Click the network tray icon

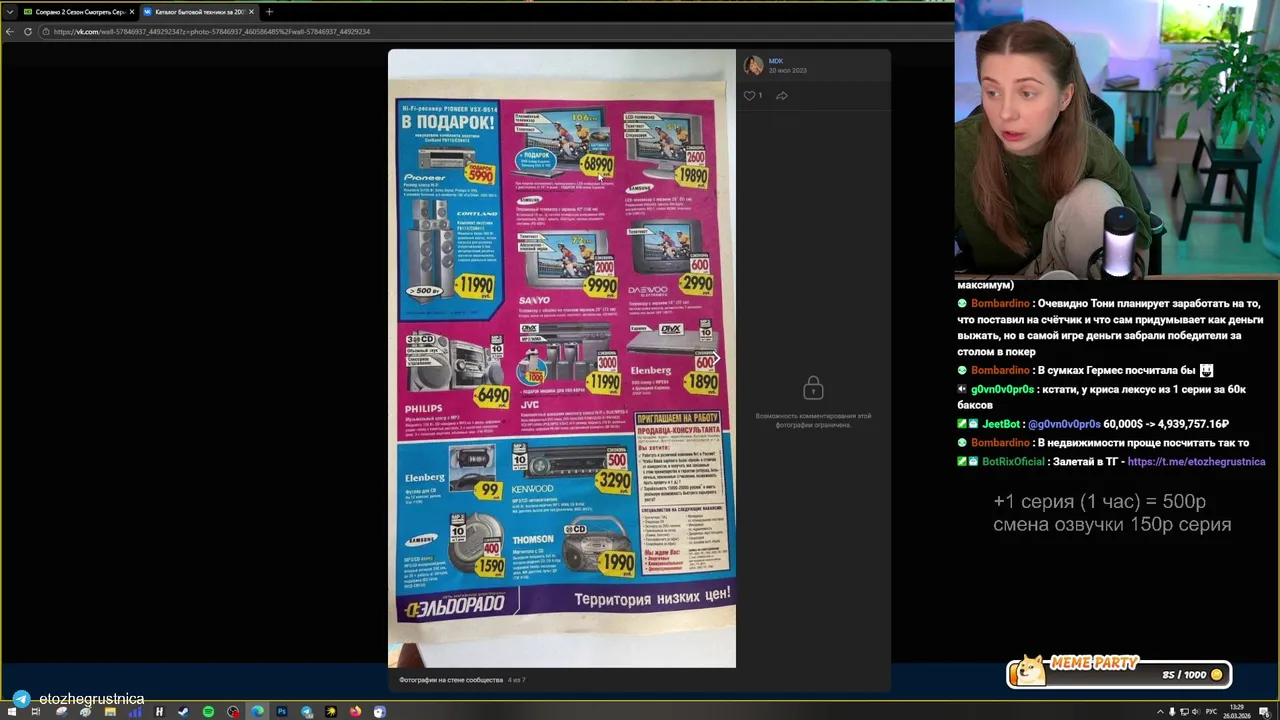[1184, 712]
